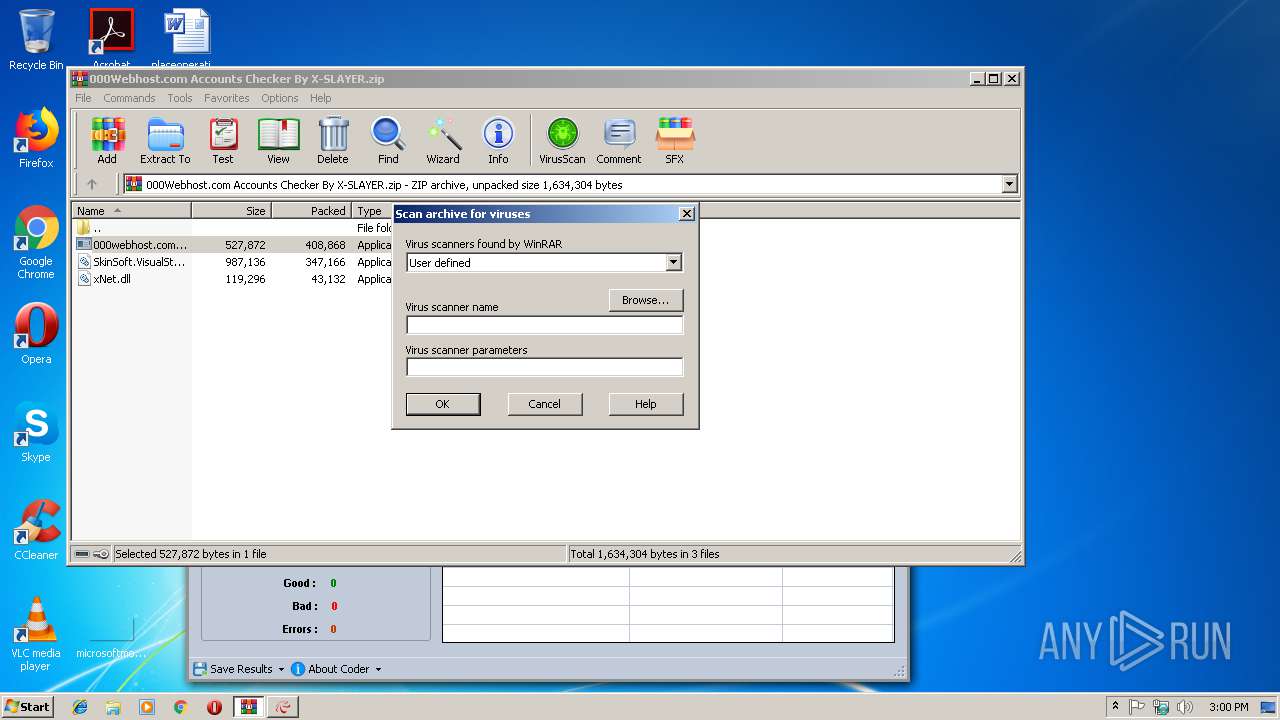The height and width of the screenshot is (720, 1280).
Task: Click the Add toolbar icon in WinRAR
Action: tap(107, 140)
